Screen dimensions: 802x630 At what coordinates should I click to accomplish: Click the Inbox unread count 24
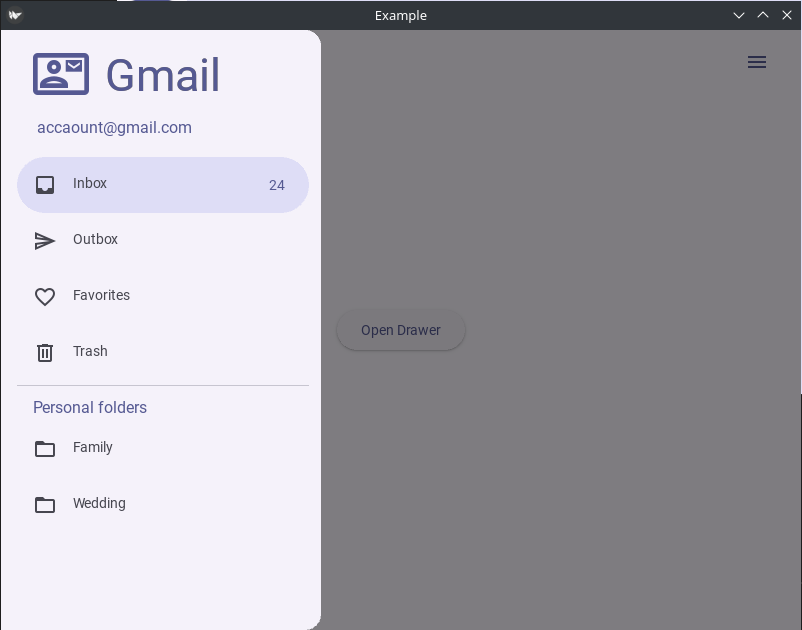pos(277,185)
